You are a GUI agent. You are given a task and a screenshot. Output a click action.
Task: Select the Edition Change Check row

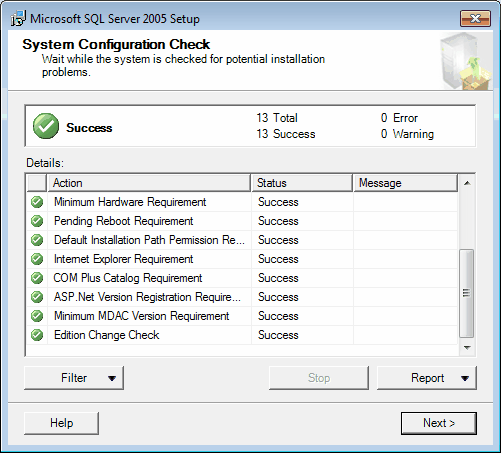(242, 335)
